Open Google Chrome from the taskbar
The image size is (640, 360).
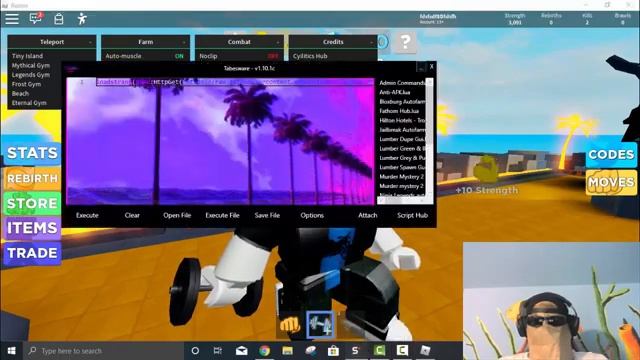[x=264, y=351]
